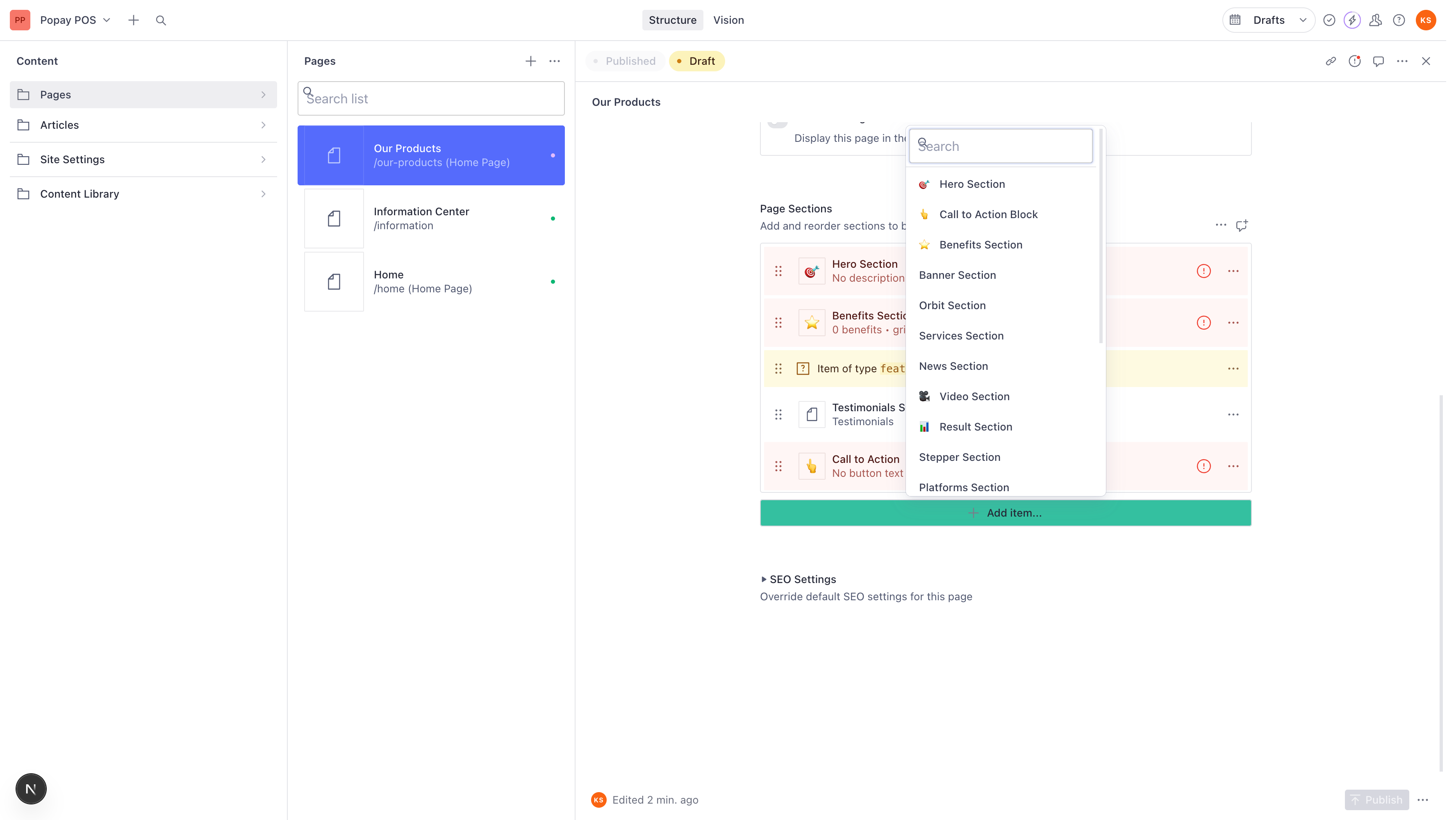Focus the Search list input
Viewport: 1456px width, 820px height.
[x=431, y=98]
